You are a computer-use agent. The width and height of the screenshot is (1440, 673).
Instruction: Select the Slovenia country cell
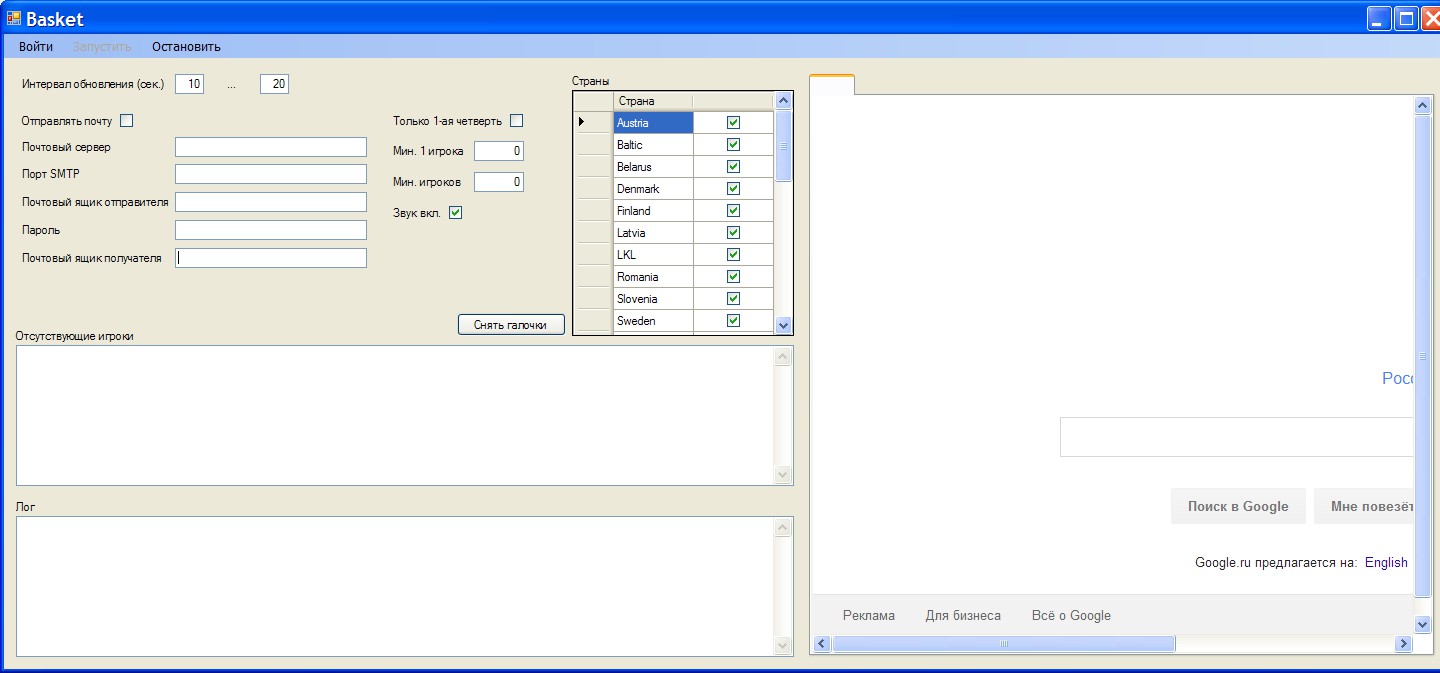click(653, 299)
